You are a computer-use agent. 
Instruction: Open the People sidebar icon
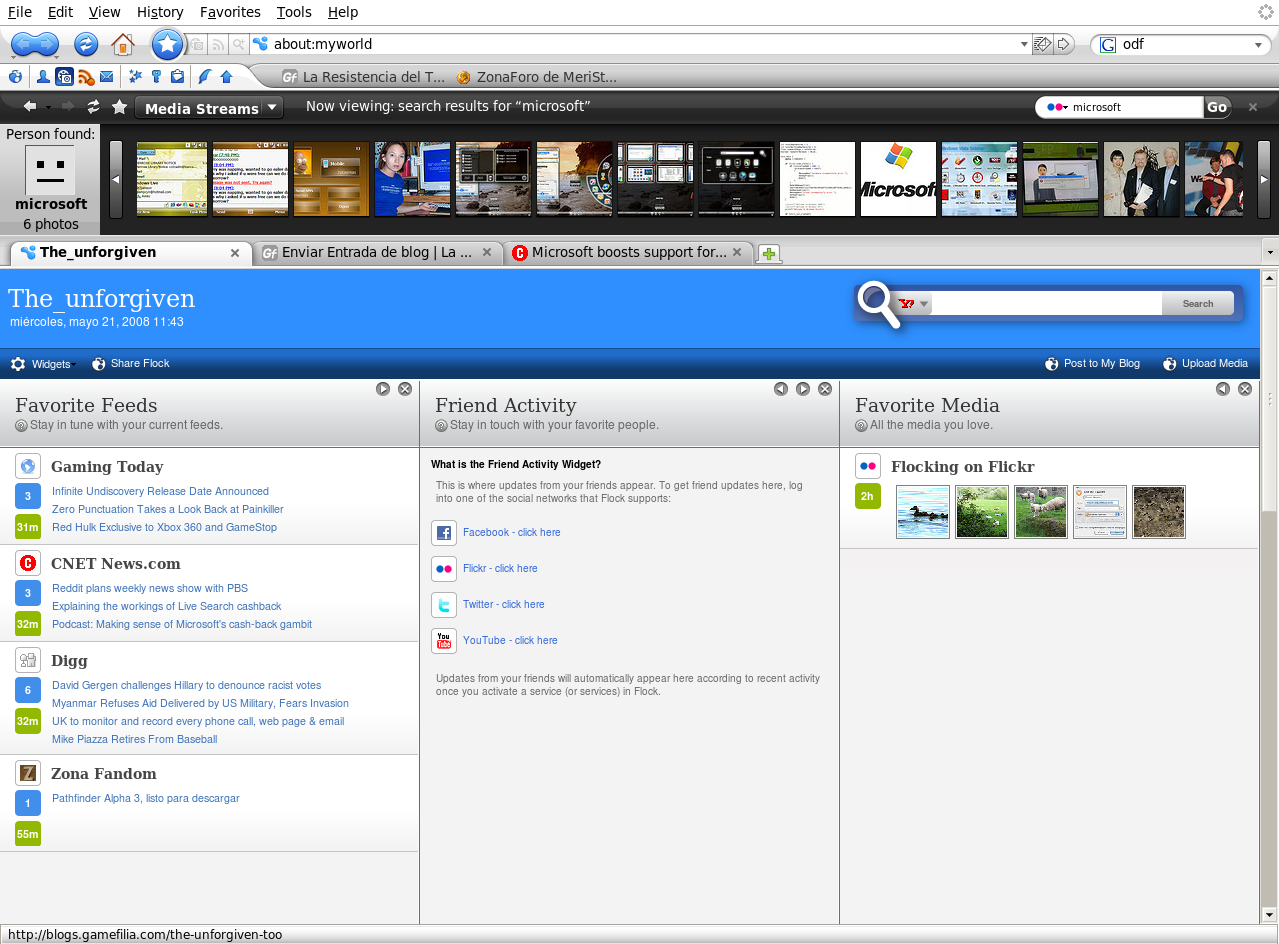43,76
